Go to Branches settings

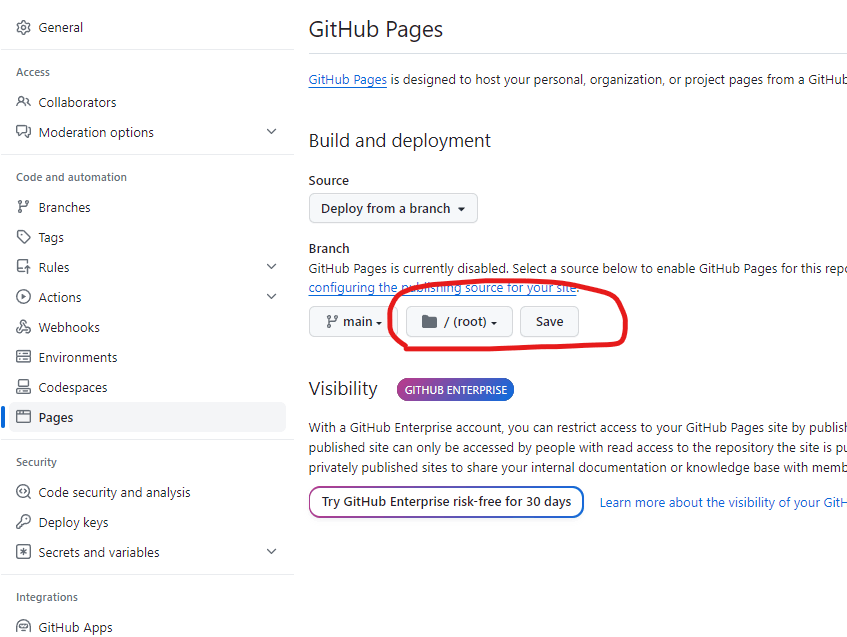click(64, 207)
